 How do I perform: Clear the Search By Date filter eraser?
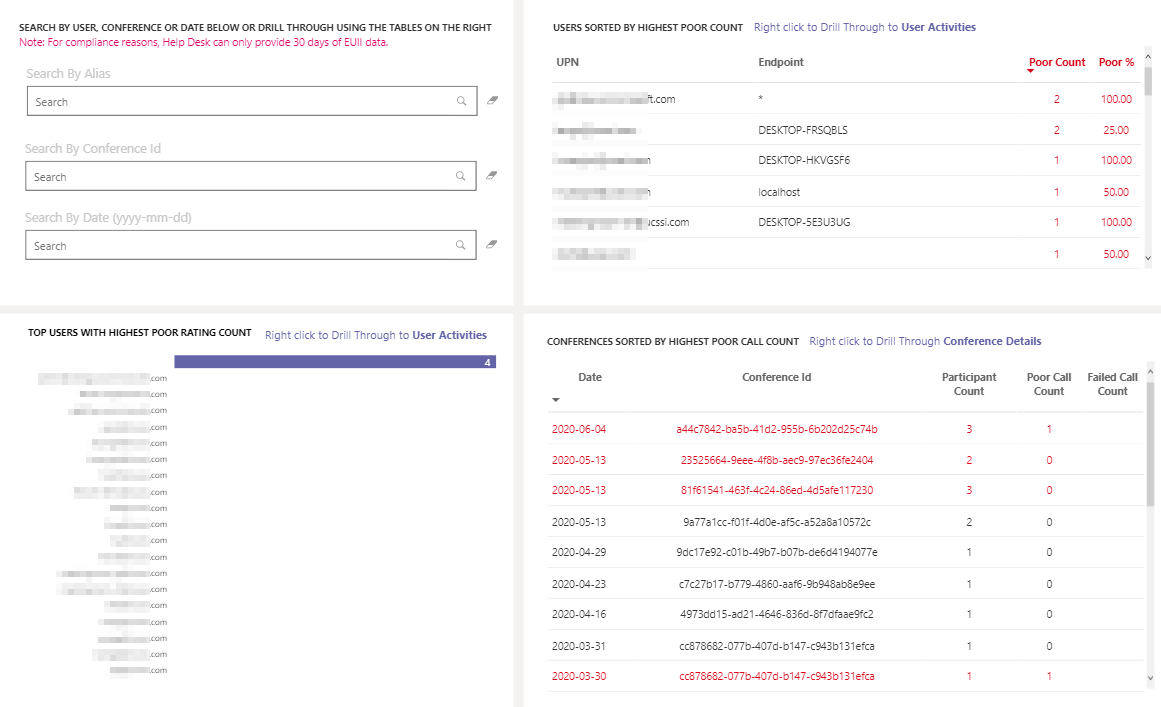click(x=491, y=244)
